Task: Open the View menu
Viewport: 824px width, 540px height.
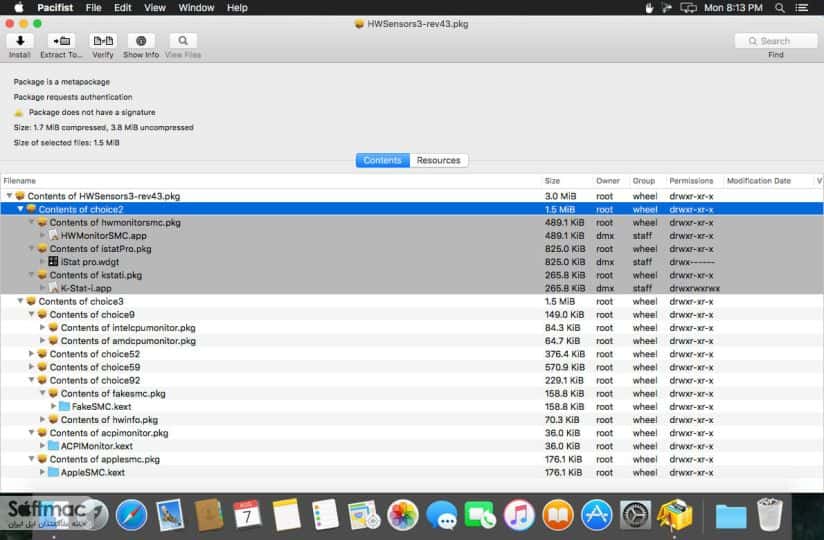Action: point(154,8)
